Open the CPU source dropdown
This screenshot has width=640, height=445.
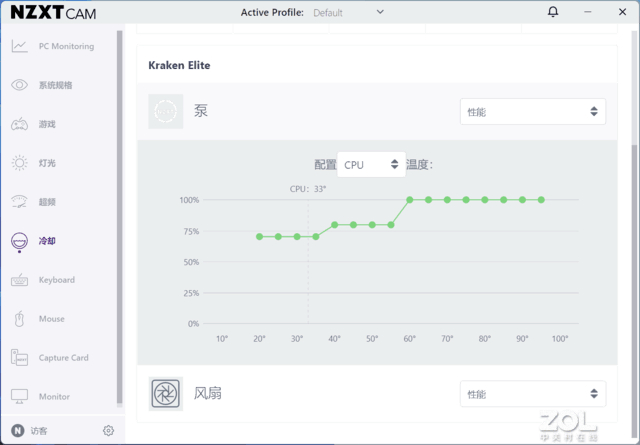tap(371, 164)
